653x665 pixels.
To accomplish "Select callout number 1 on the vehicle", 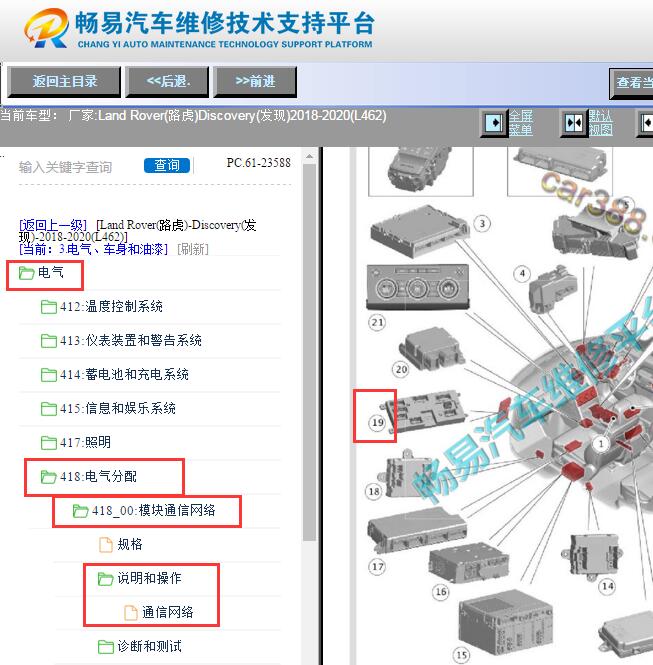I will pos(600,444).
